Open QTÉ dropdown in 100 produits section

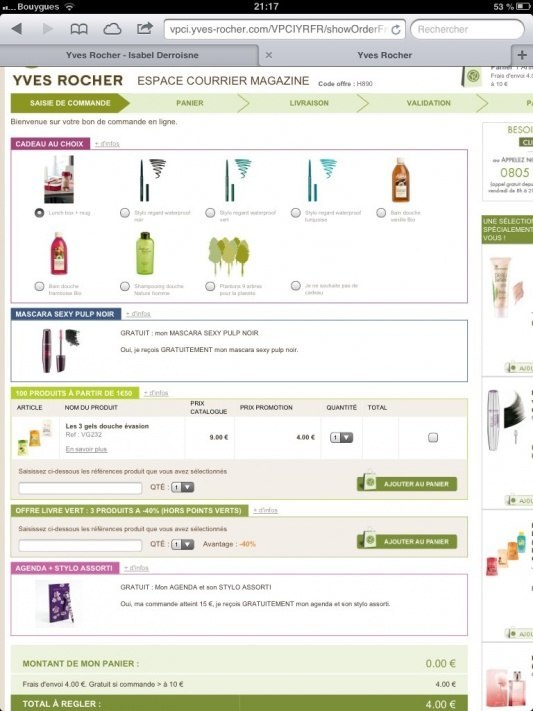click(x=182, y=487)
